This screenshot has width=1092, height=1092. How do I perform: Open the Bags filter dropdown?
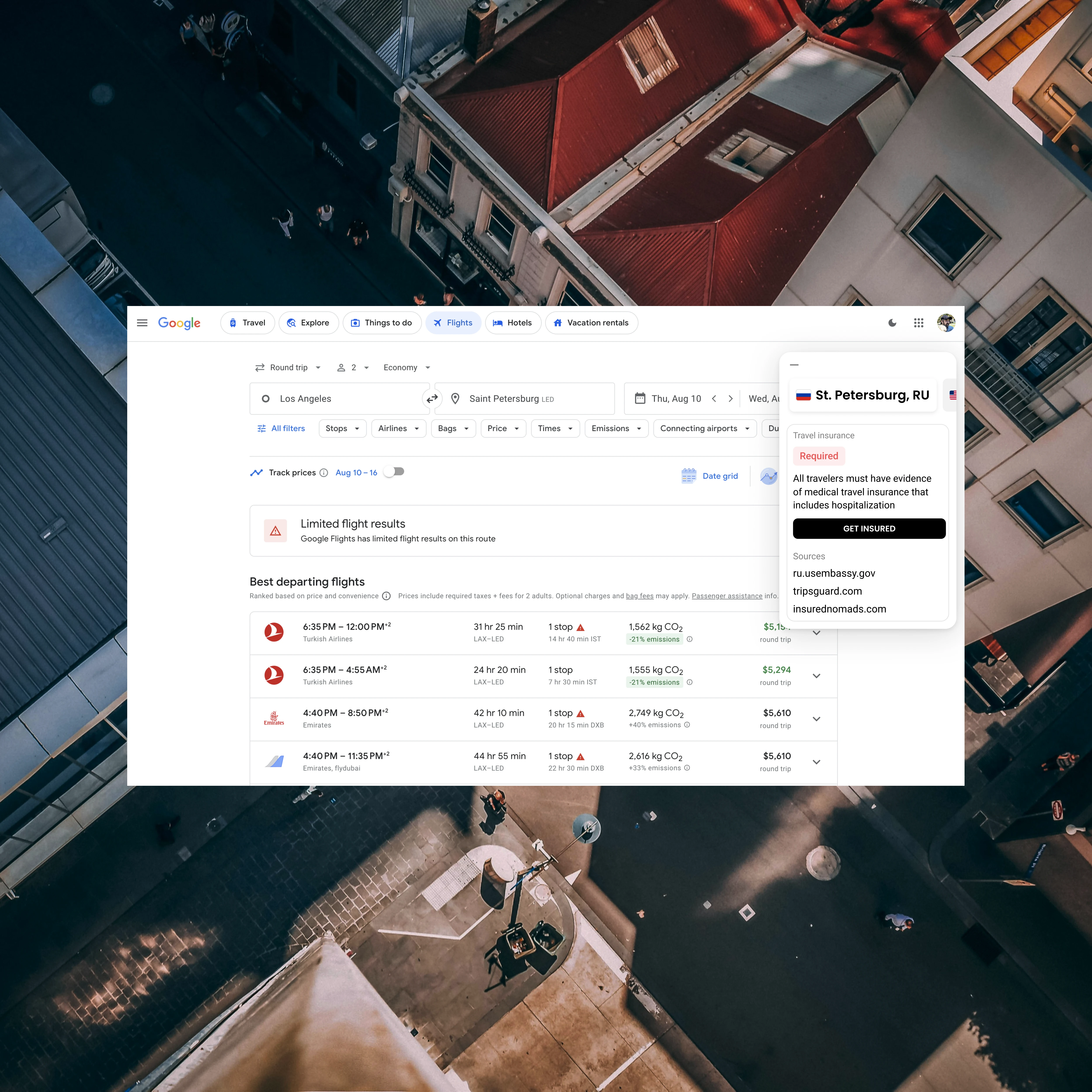click(x=453, y=428)
